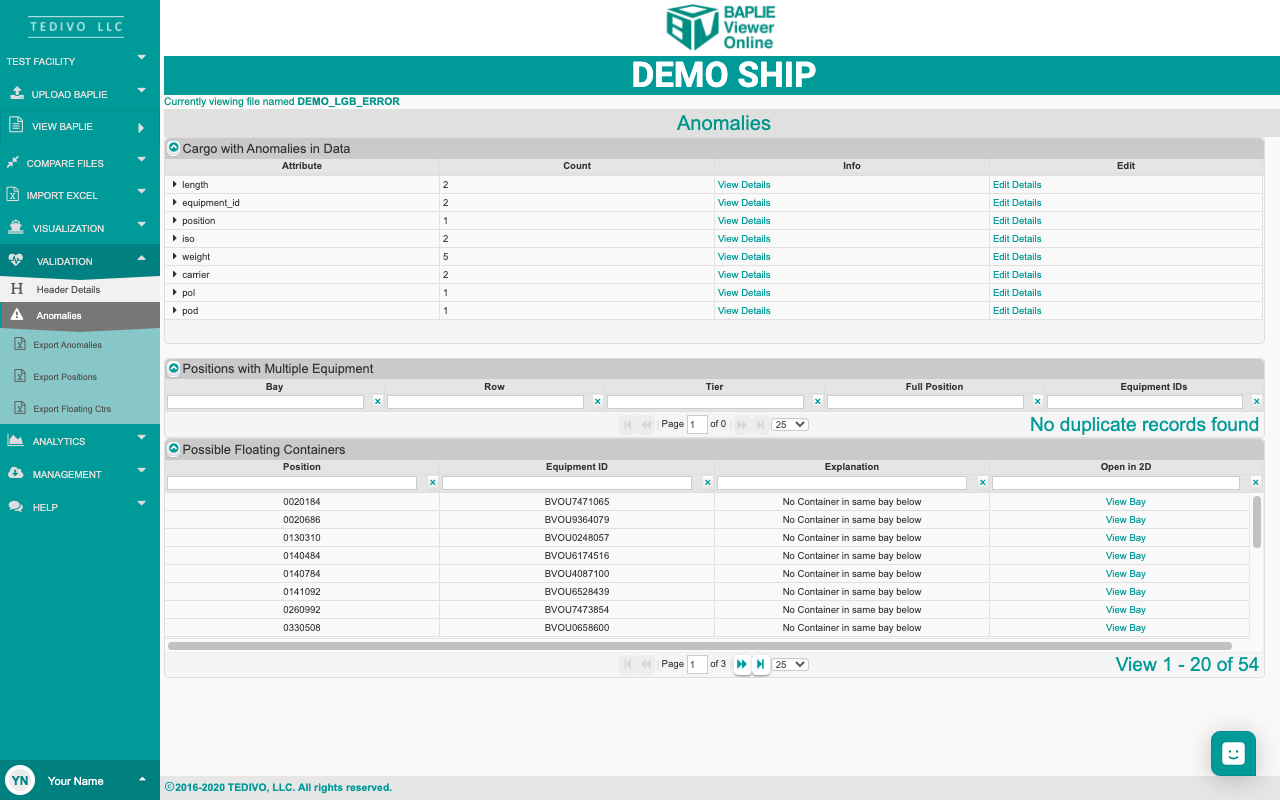Click View Details for length anomalies

(743, 185)
